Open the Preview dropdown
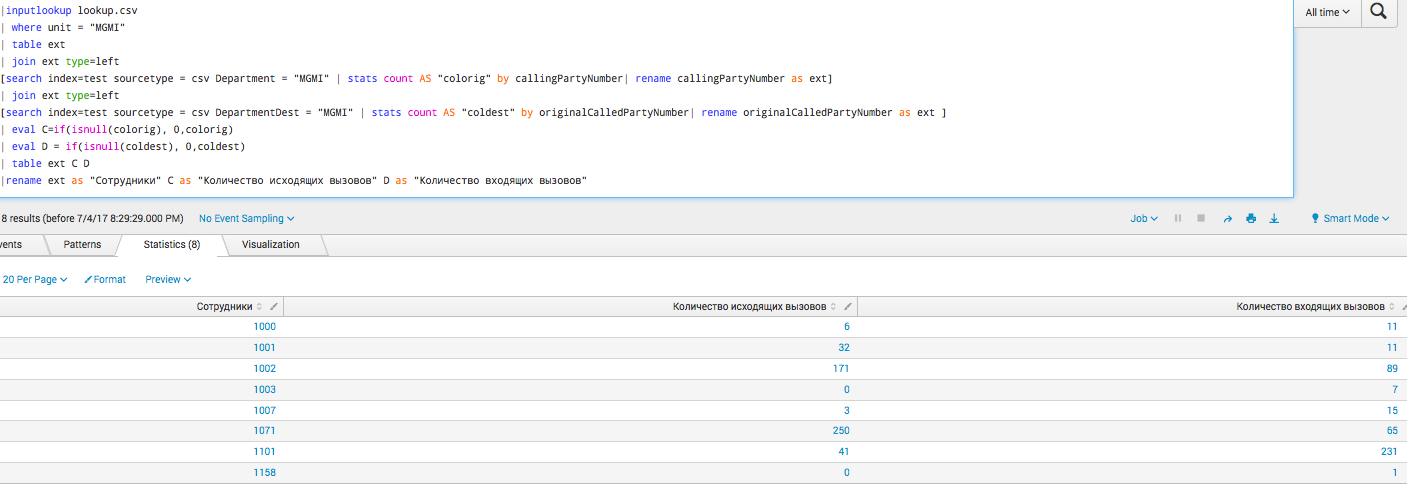The width and height of the screenshot is (1407, 486). click(168, 280)
